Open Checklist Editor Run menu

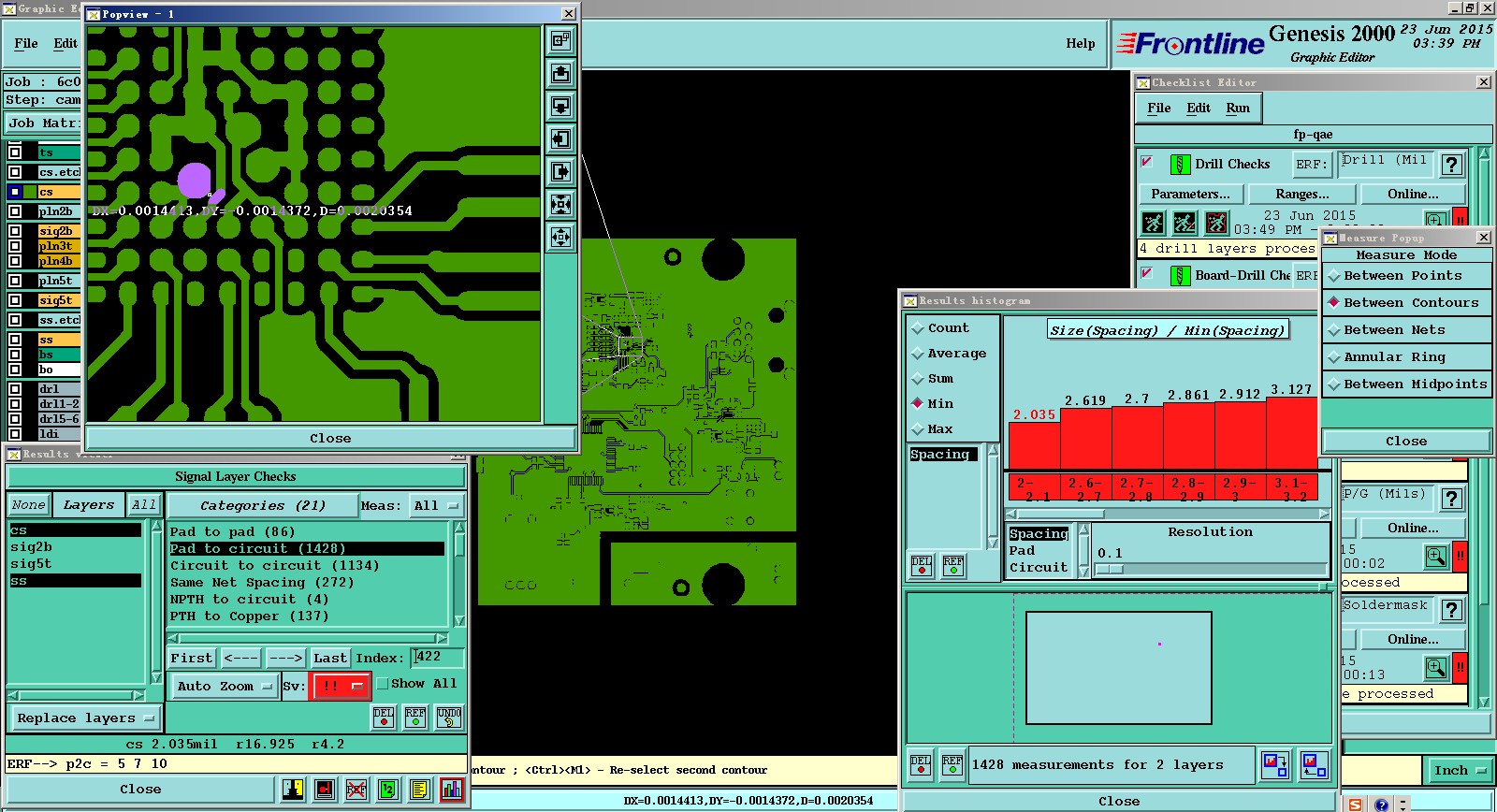coord(1238,109)
